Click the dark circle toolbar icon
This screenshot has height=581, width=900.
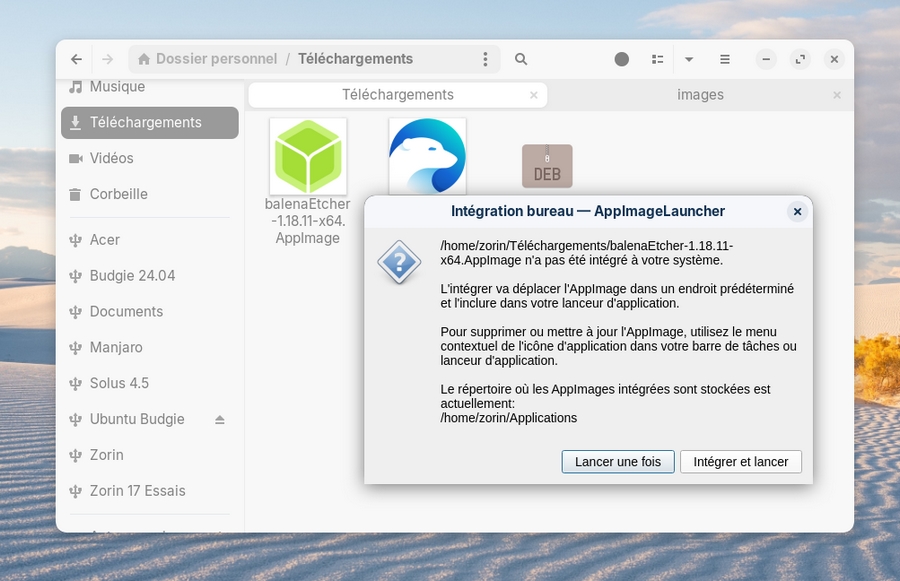click(x=622, y=59)
